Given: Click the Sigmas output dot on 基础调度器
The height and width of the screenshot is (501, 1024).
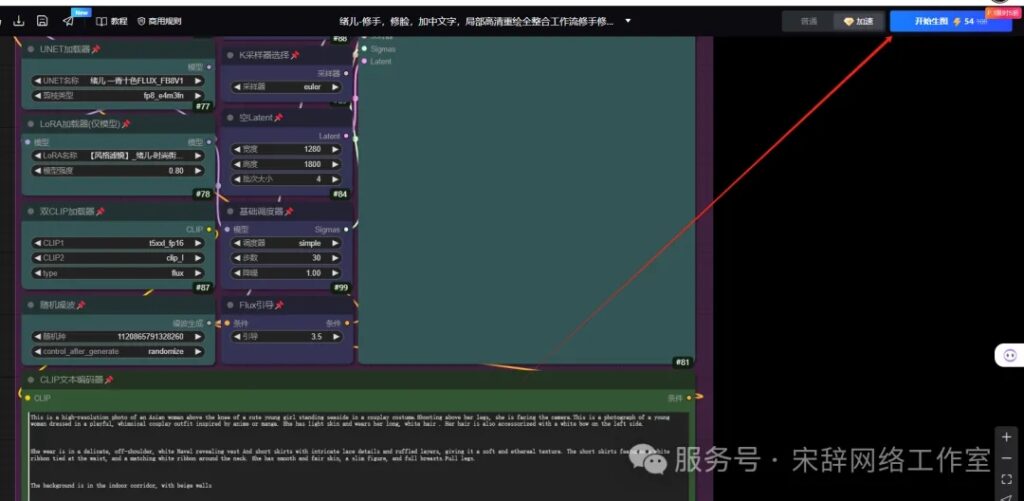Looking at the screenshot, I should point(346,229).
